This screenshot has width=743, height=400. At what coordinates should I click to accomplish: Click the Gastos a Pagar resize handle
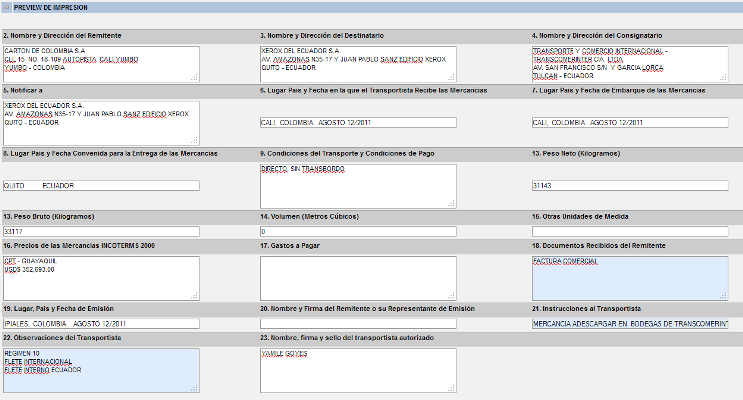pyautogui.click(x=451, y=296)
